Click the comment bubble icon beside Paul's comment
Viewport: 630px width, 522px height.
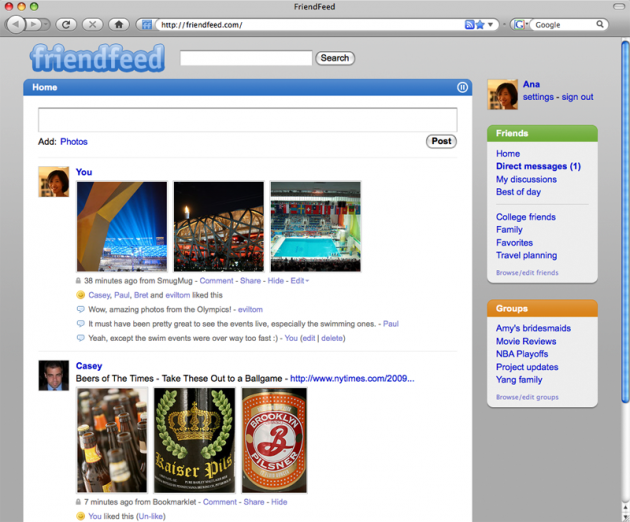click(80, 323)
